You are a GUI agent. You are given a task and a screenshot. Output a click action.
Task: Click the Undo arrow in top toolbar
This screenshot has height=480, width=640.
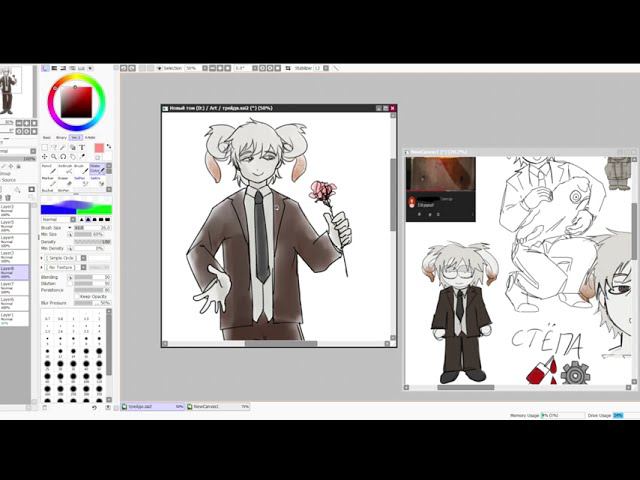[x=124, y=68]
